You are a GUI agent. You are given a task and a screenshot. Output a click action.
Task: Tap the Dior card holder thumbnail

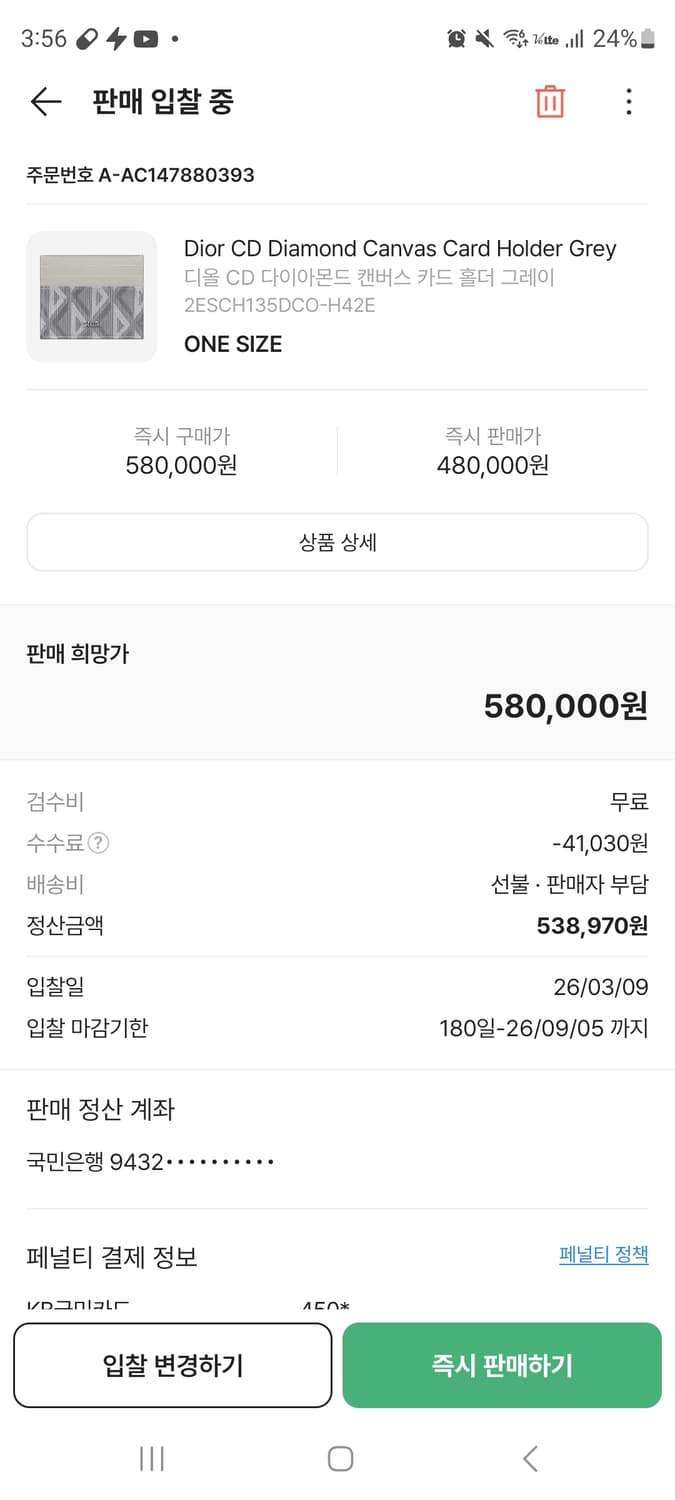[x=91, y=297]
